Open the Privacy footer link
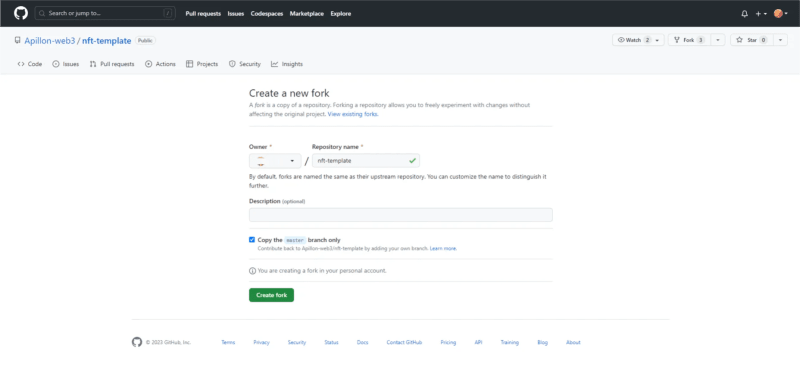Screen dimensions: 800x379 pos(261,343)
